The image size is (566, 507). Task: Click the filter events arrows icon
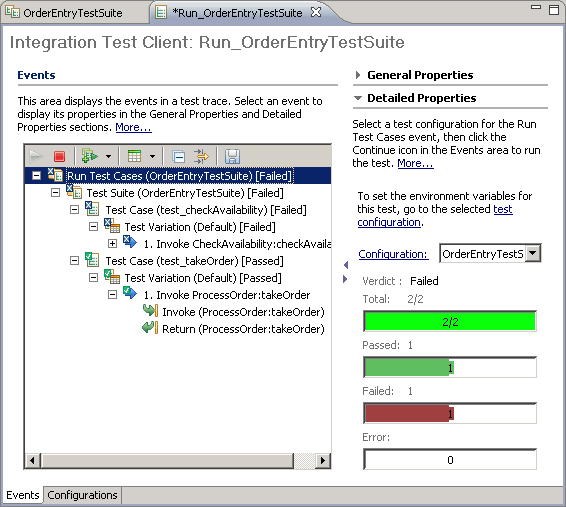click(201, 156)
